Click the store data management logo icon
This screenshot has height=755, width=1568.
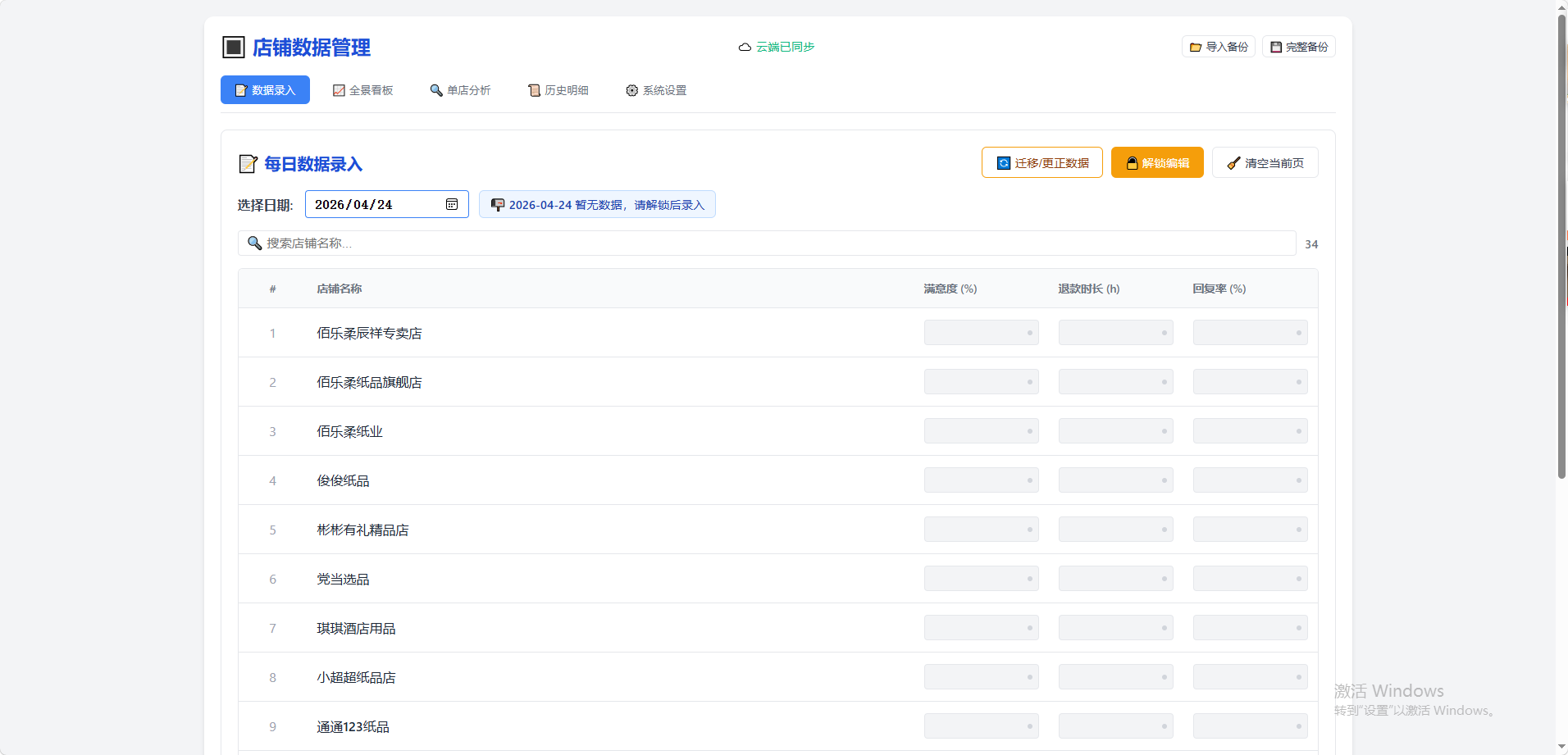pos(234,48)
